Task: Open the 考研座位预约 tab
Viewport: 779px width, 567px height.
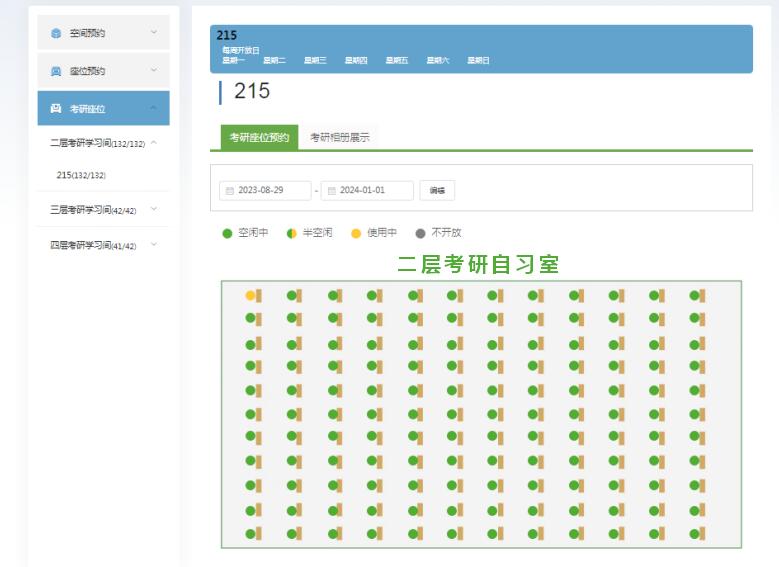Action: pos(259,138)
